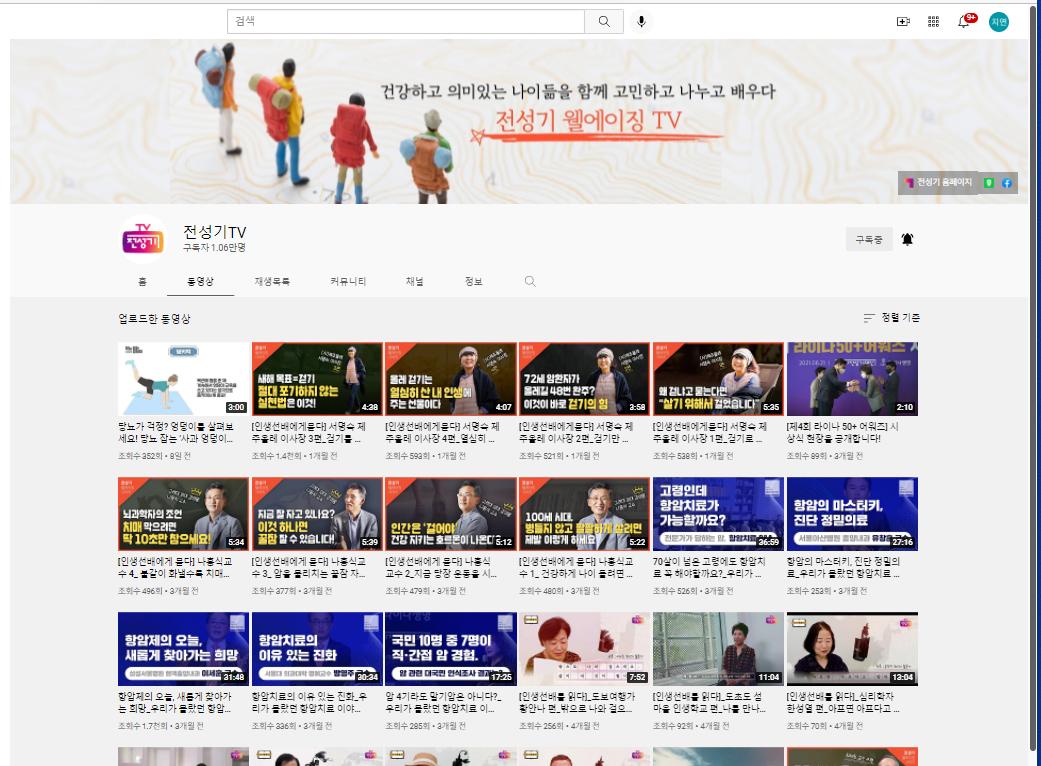Activate voice search microphone icon
The height and width of the screenshot is (766, 1041).
641,21
